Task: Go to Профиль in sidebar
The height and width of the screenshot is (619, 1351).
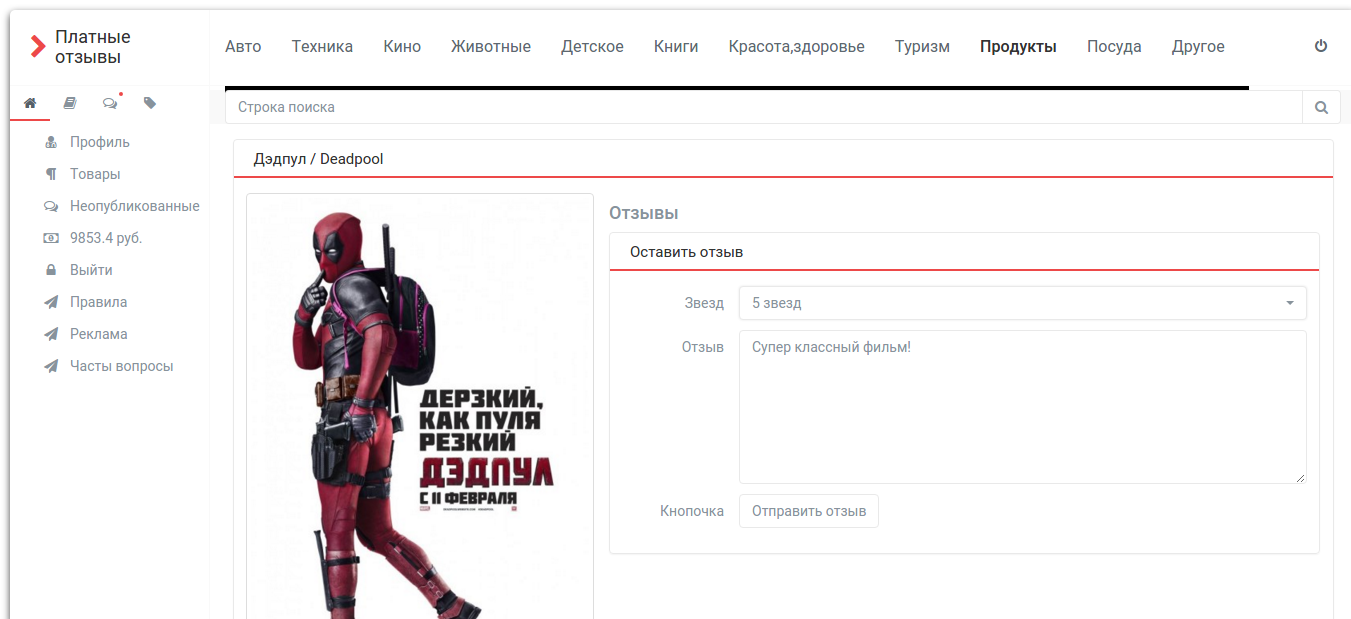Action: pyautogui.click(x=100, y=142)
